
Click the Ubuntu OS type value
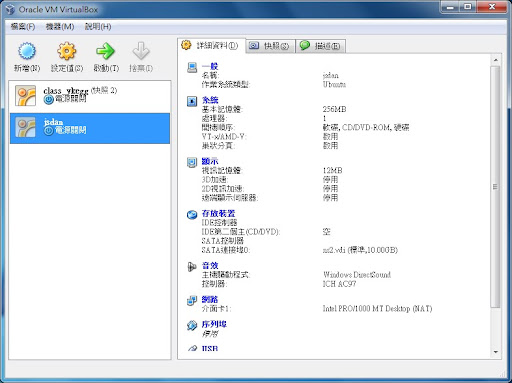click(x=334, y=85)
